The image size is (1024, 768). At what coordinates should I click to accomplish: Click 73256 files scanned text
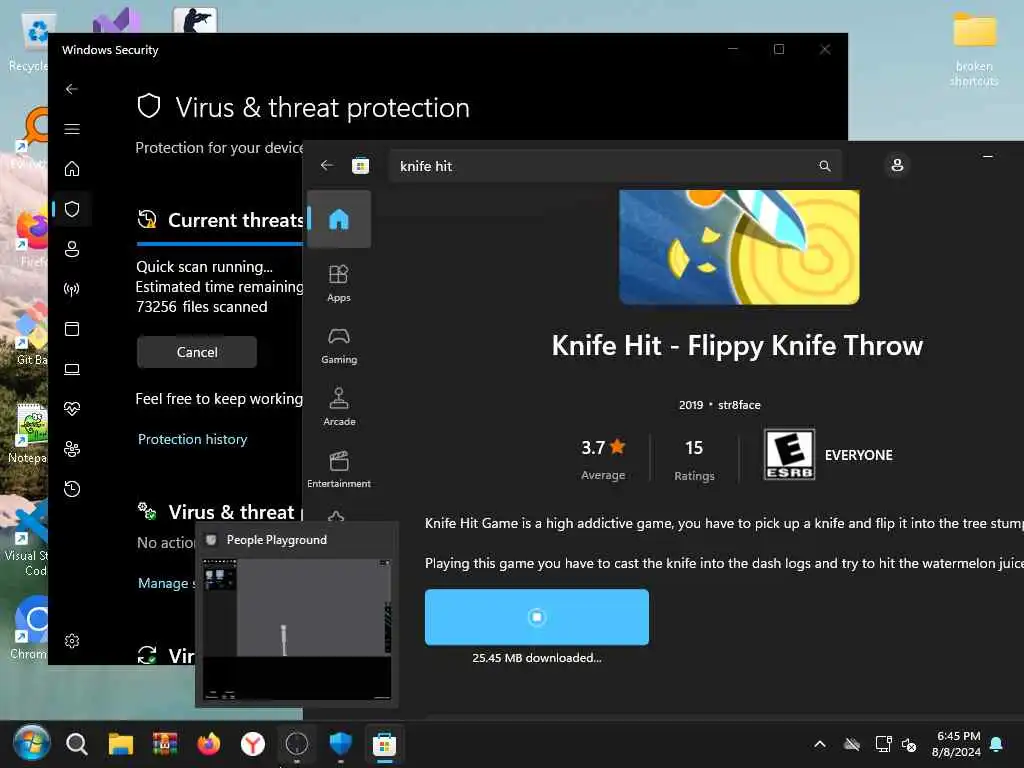(x=202, y=307)
